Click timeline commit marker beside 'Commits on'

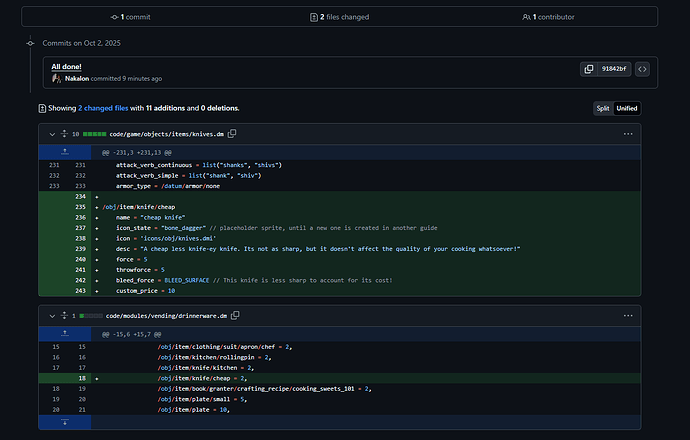[x=30, y=43]
